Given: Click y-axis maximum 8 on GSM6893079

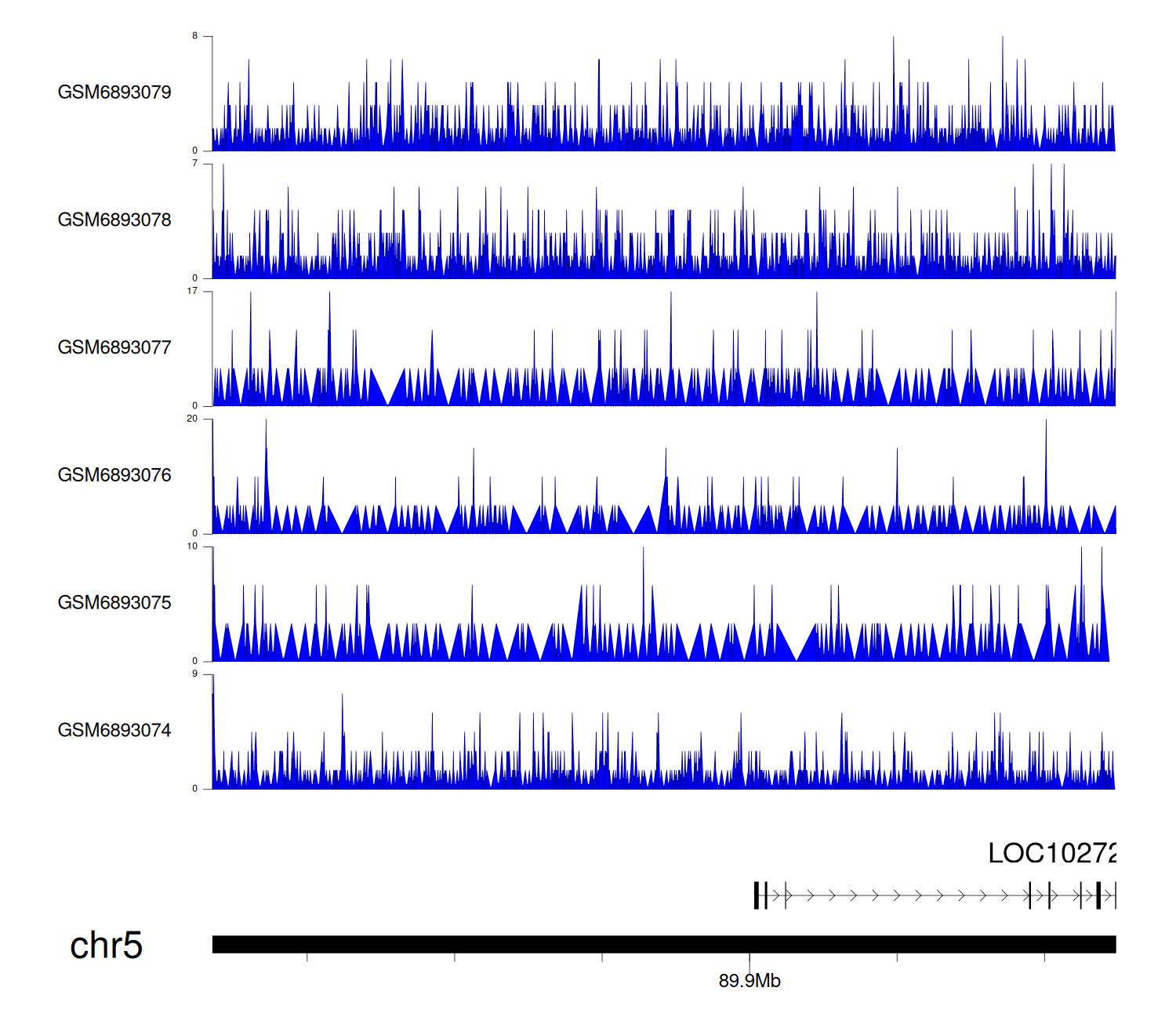Looking at the screenshot, I should point(194,36).
